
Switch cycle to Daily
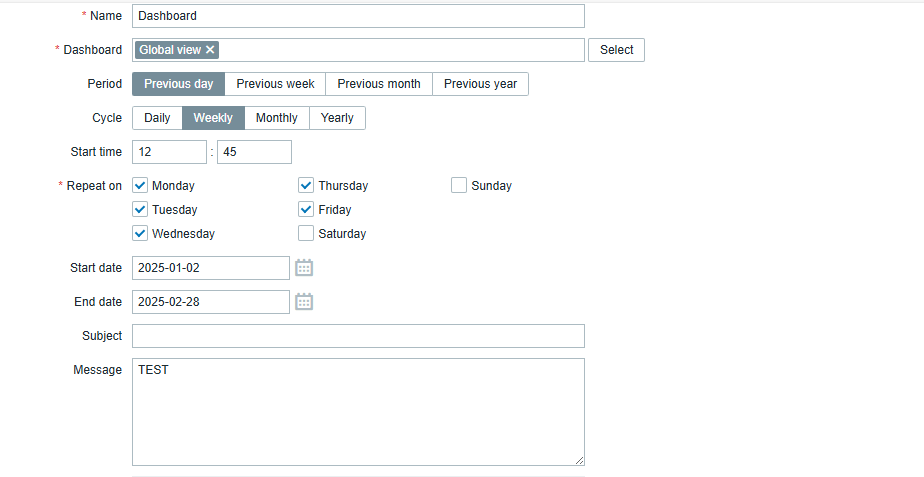coord(157,118)
